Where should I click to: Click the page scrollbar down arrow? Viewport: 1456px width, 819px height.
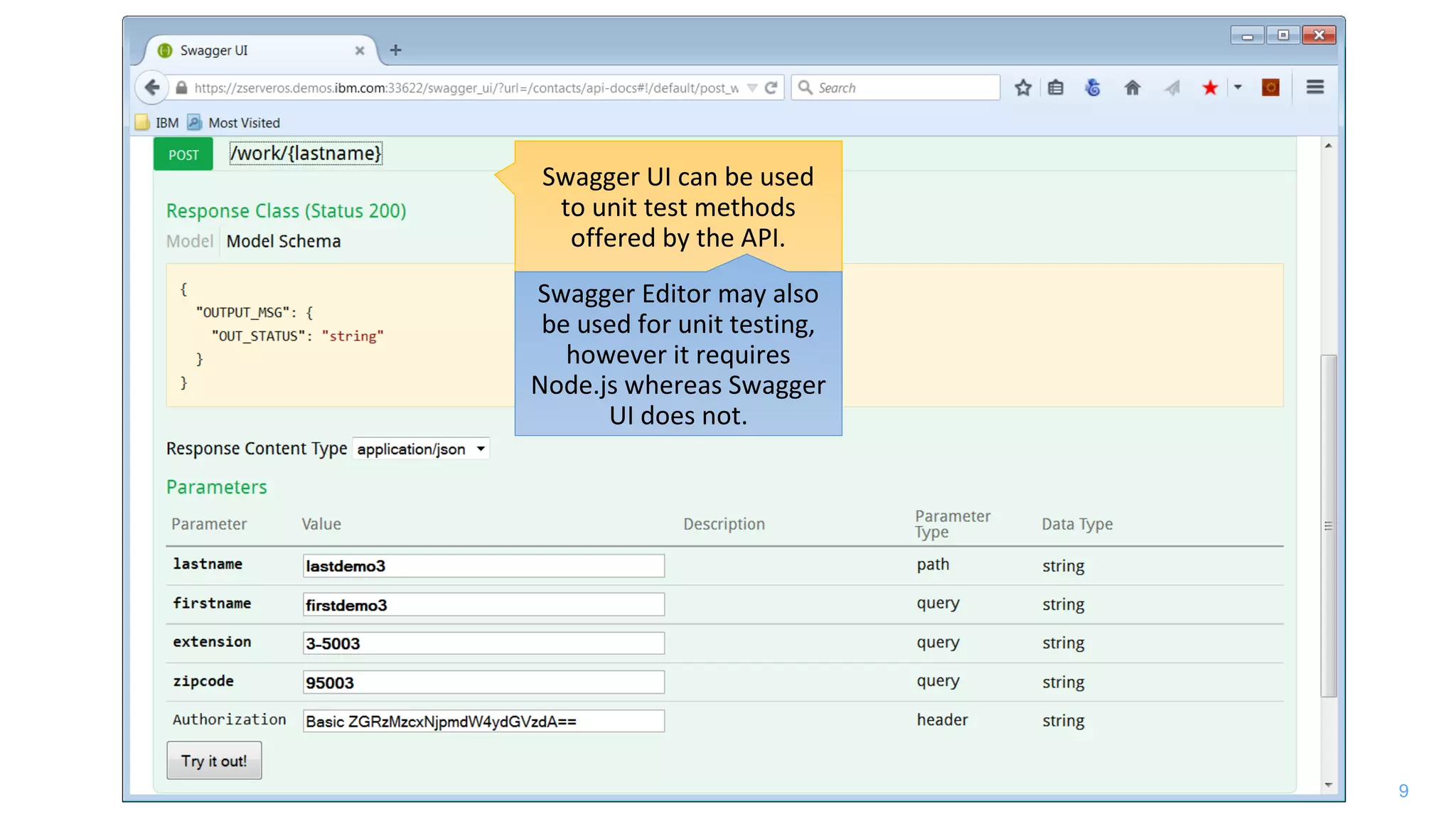[1328, 785]
